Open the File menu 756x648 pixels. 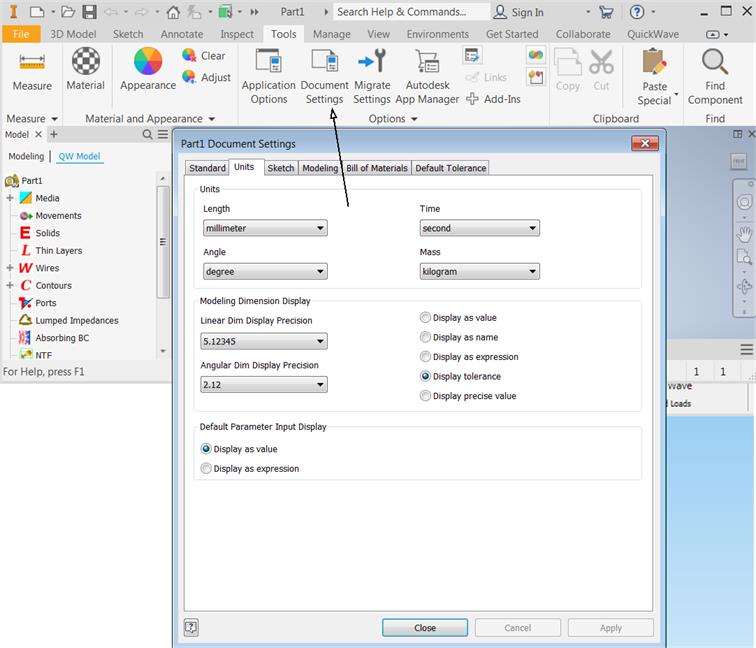point(21,34)
